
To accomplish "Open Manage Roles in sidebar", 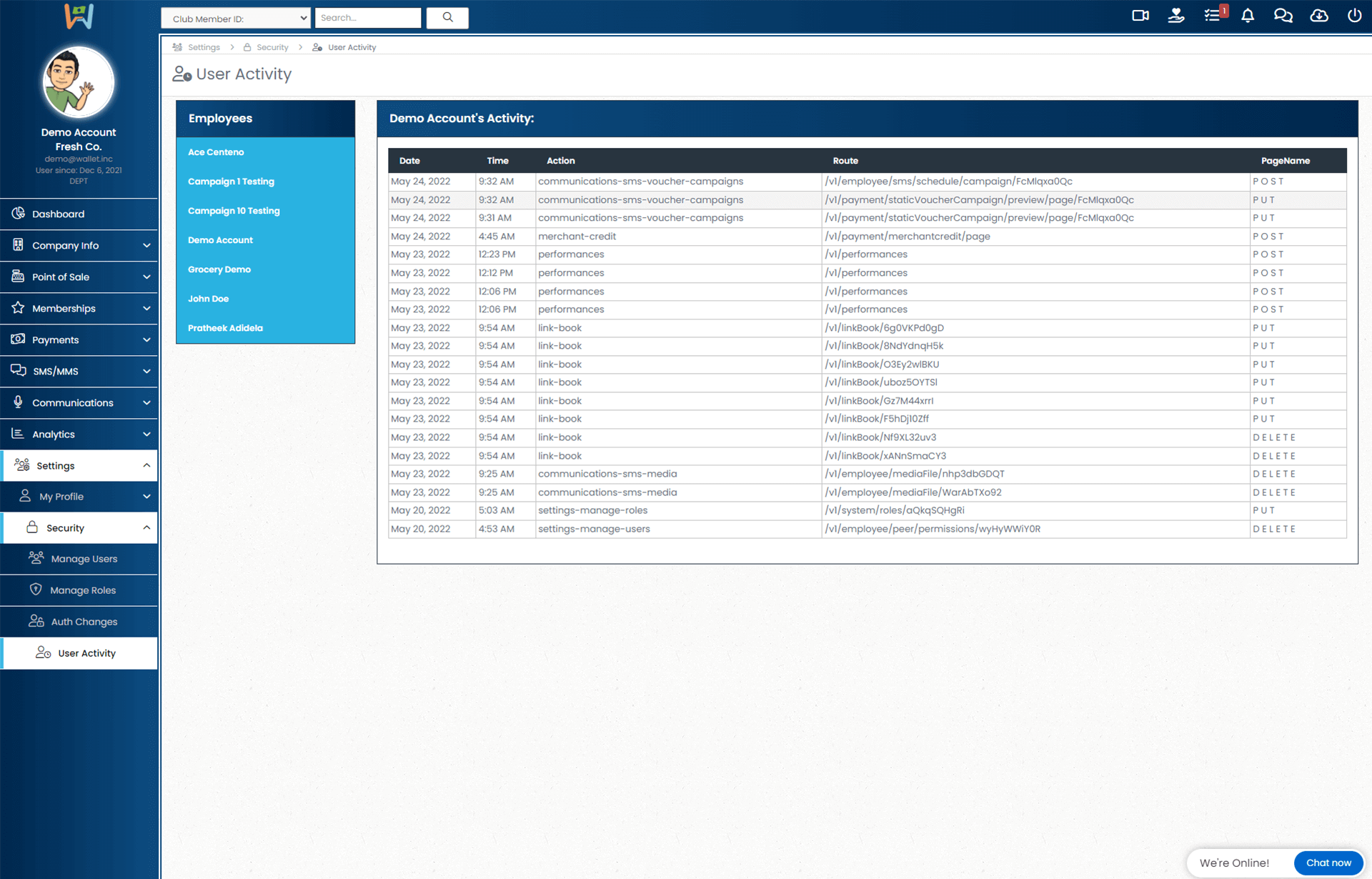I will click(x=83, y=590).
